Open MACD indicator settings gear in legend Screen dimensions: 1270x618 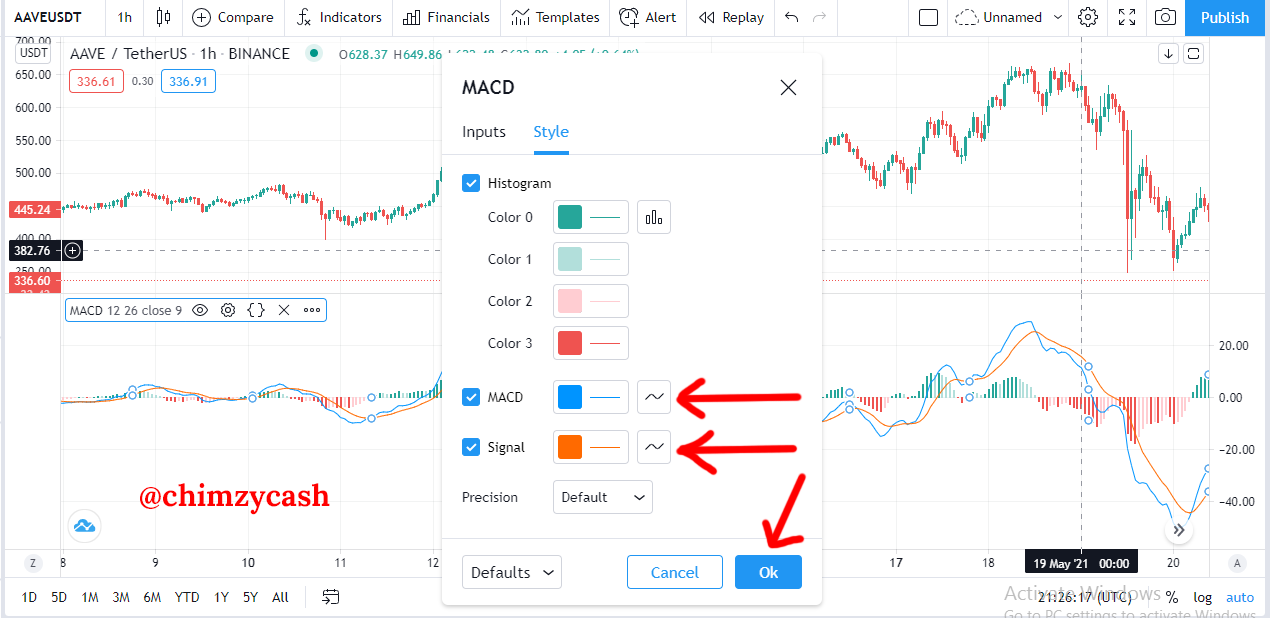click(x=228, y=310)
